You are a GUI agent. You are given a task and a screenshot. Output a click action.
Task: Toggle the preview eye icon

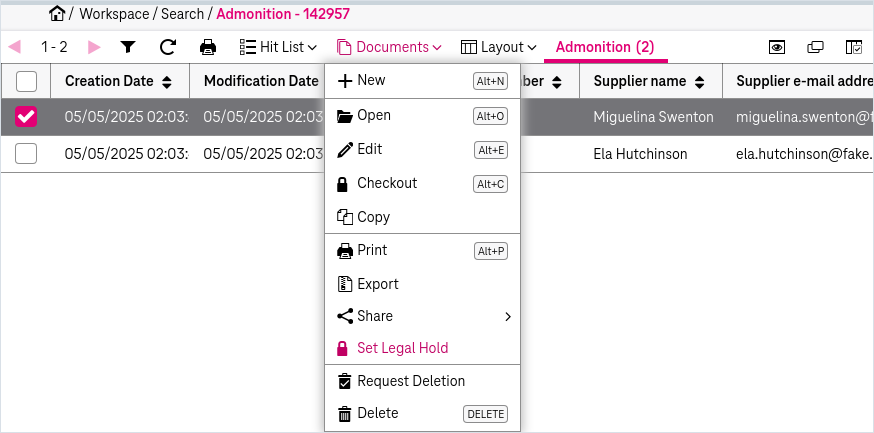[776, 47]
